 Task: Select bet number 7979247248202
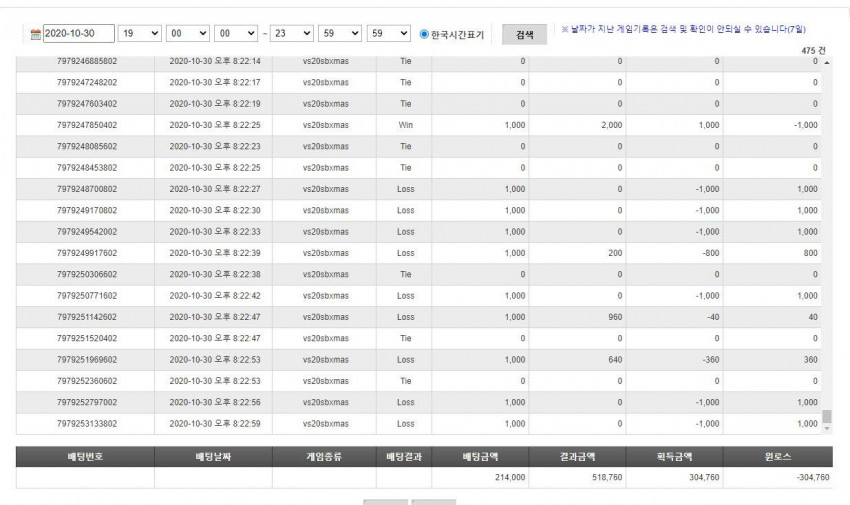coord(87,82)
